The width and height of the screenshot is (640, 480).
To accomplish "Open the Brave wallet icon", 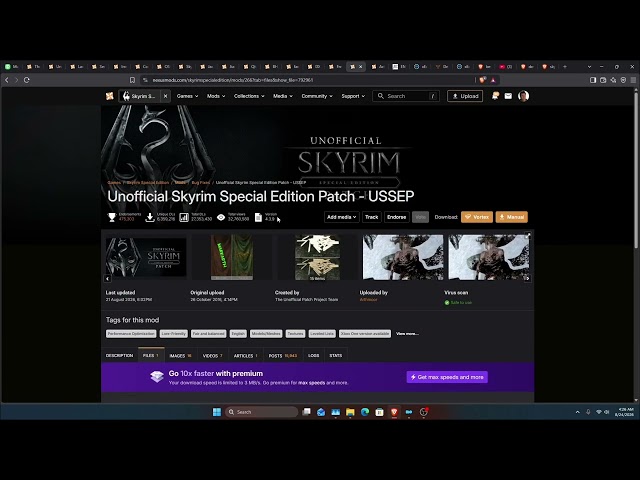I will (x=603, y=80).
